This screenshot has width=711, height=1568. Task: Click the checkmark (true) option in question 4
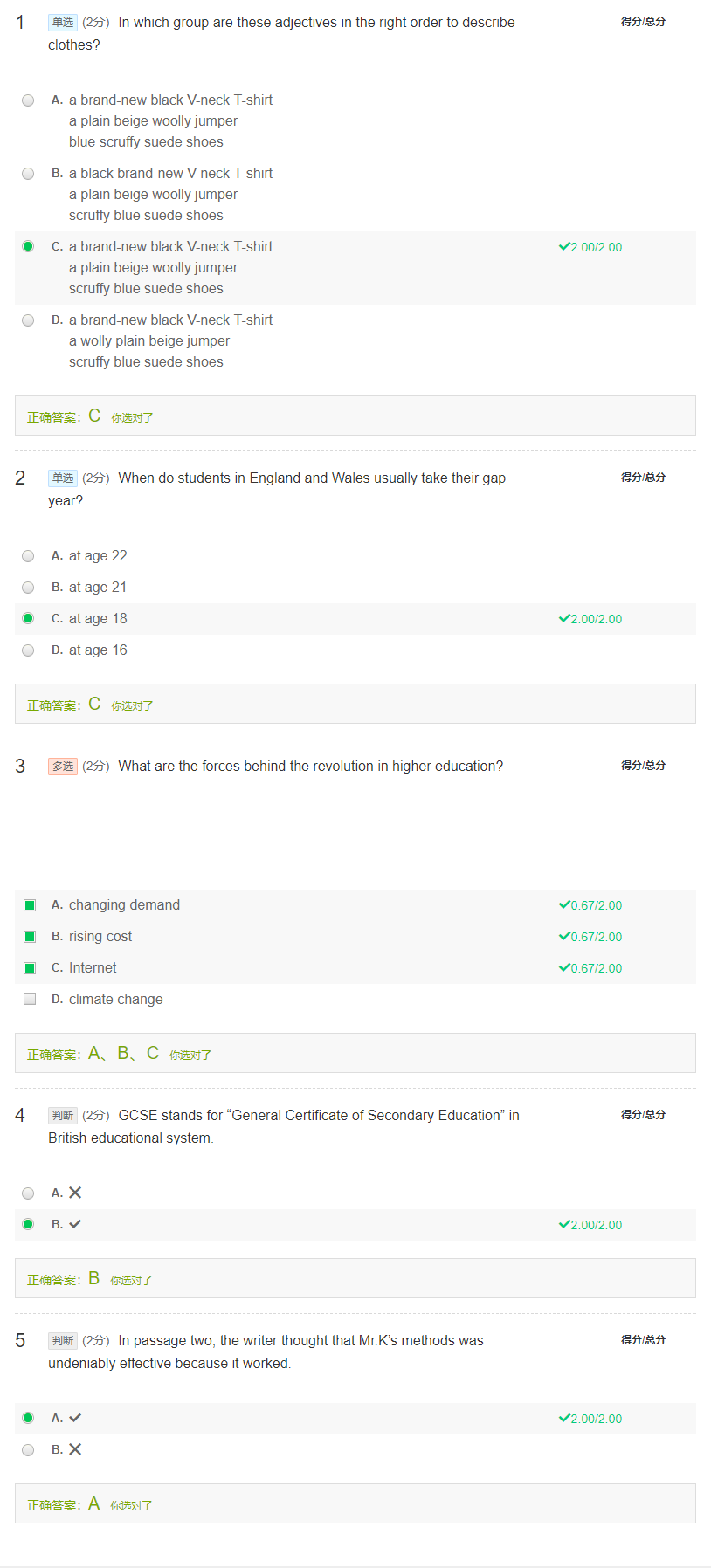[28, 1225]
